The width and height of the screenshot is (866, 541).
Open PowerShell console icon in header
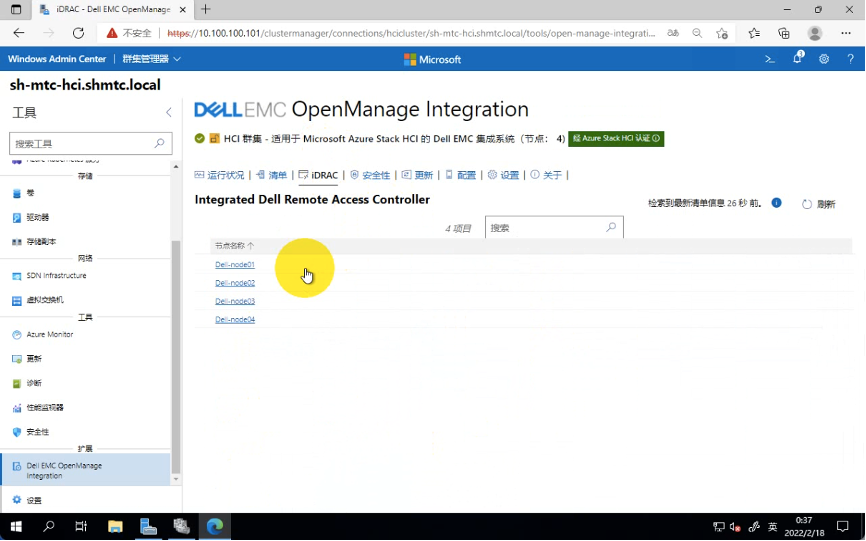point(769,59)
